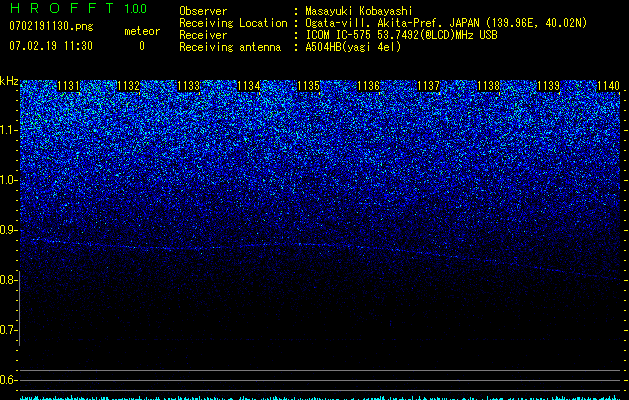Click time marker 1132 on spectrogram

click(x=128, y=86)
